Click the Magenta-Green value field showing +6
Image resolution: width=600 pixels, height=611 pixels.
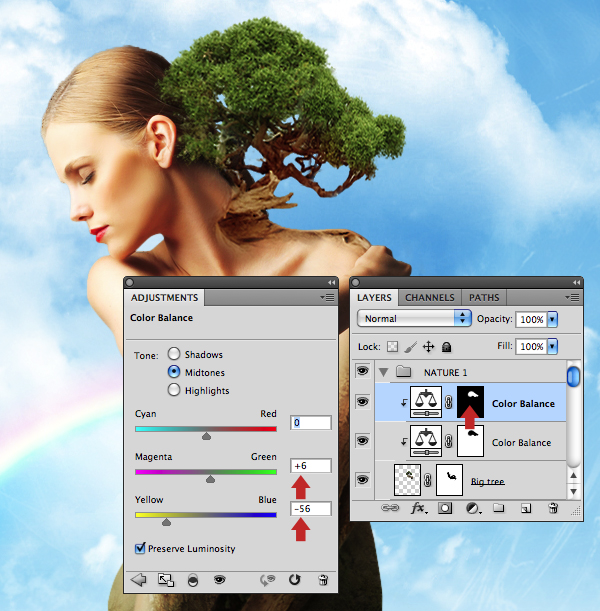coord(311,465)
